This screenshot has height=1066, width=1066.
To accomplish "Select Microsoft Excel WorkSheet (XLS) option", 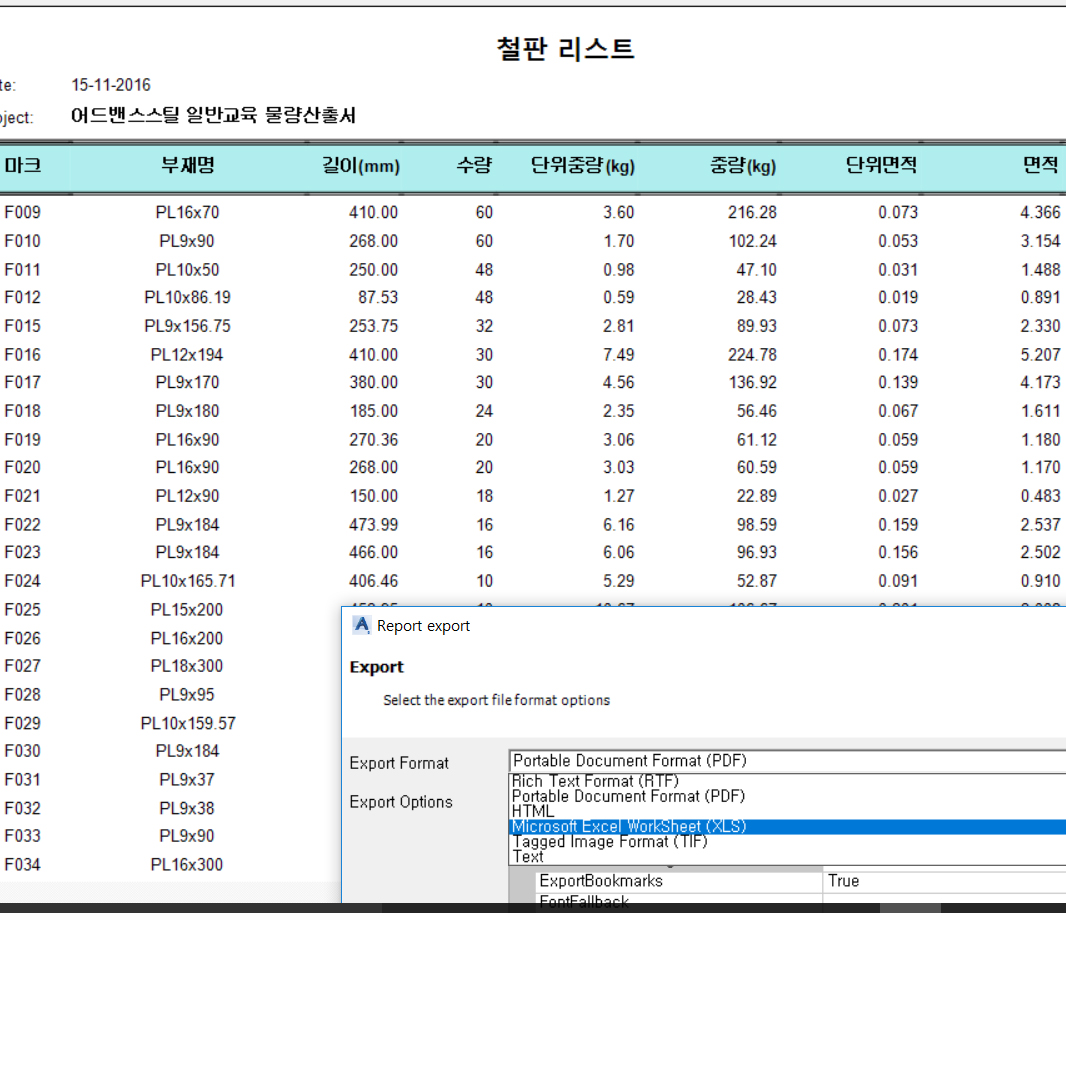I will (x=787, y=827).
